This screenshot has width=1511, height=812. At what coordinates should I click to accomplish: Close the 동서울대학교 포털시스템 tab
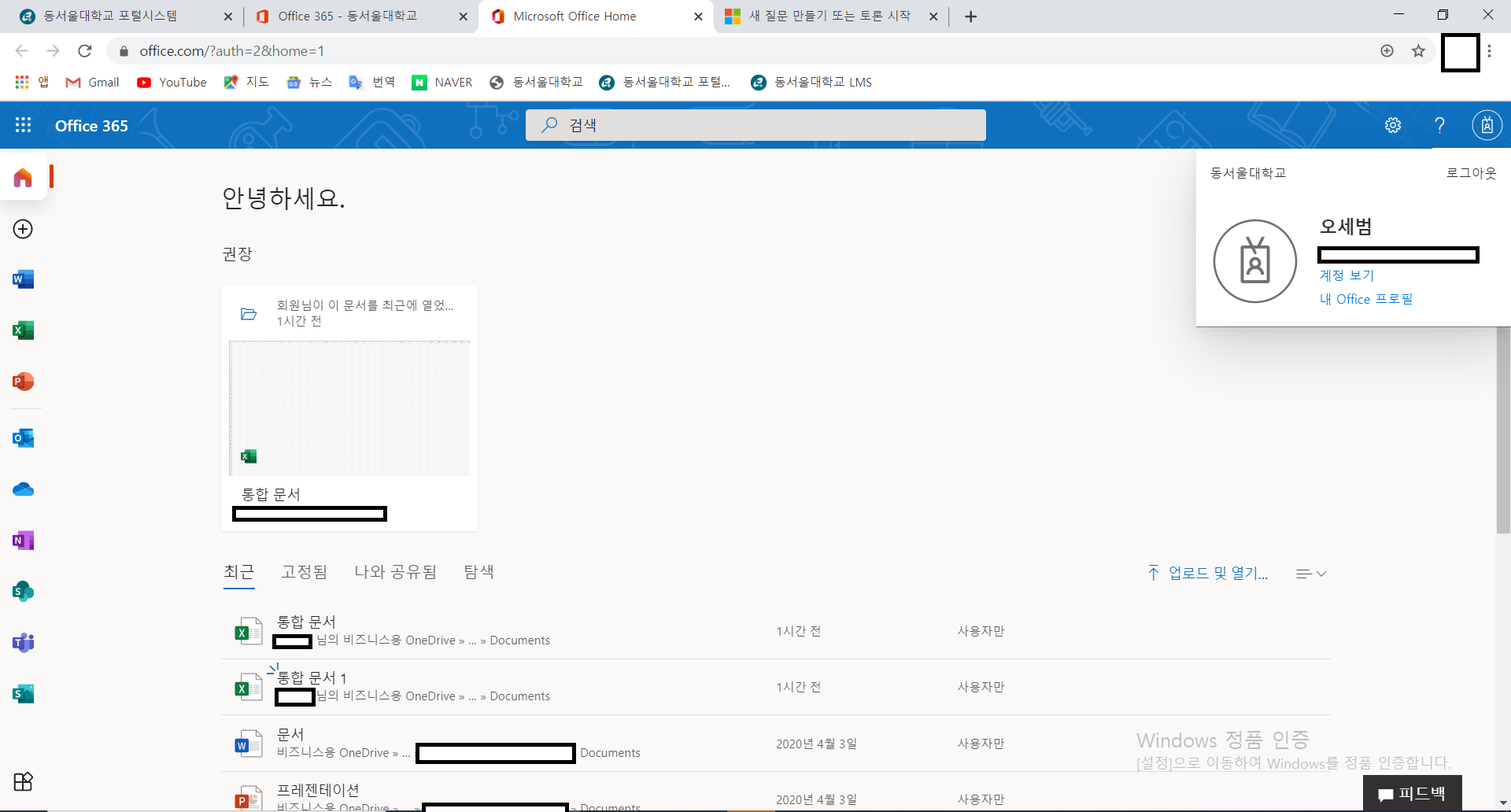click(228, 17)
